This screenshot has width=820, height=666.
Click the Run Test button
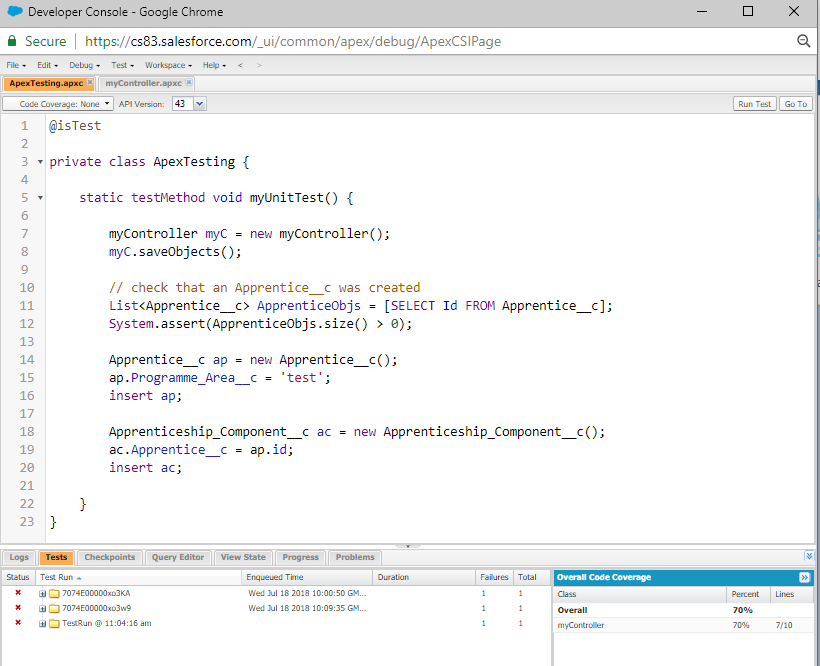(754, 104)
